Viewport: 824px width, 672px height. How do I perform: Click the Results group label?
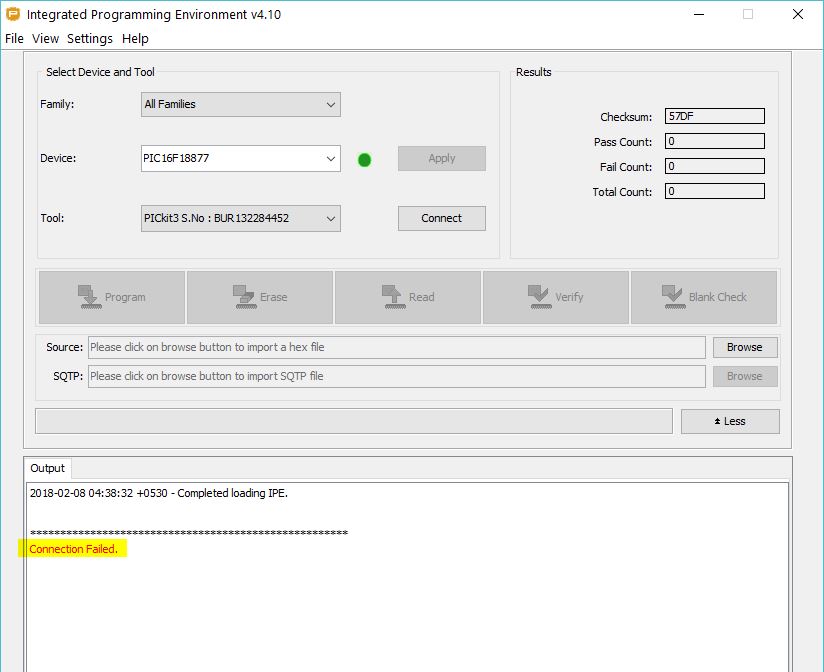click(533, 72)
